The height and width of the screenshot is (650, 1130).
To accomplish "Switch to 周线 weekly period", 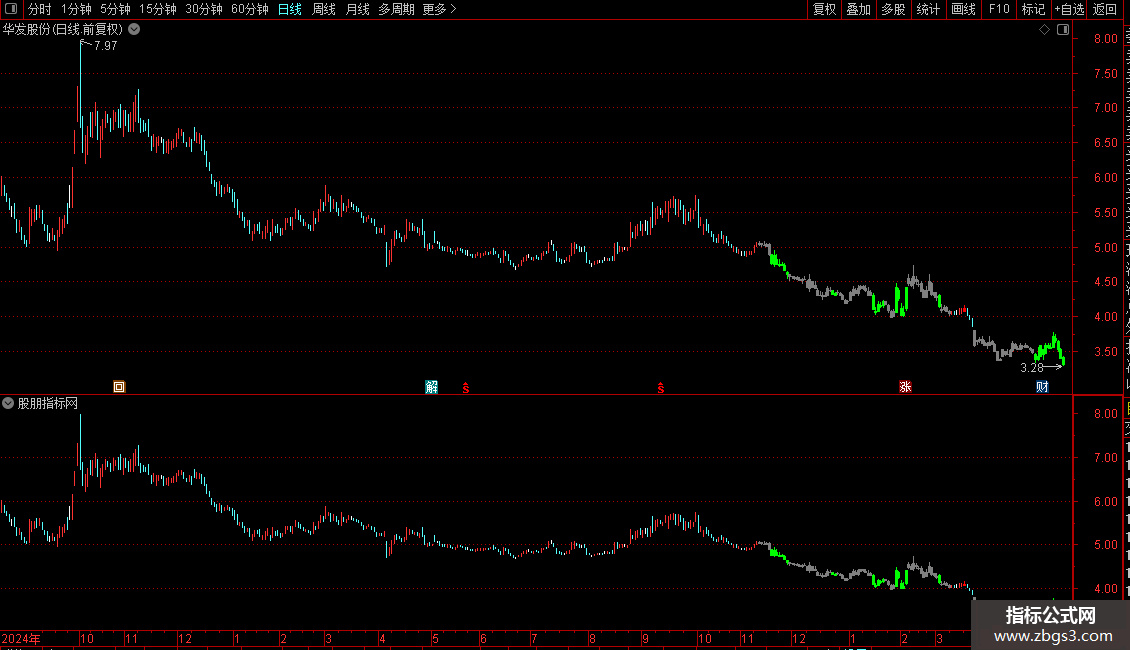I will click(324, 9).
